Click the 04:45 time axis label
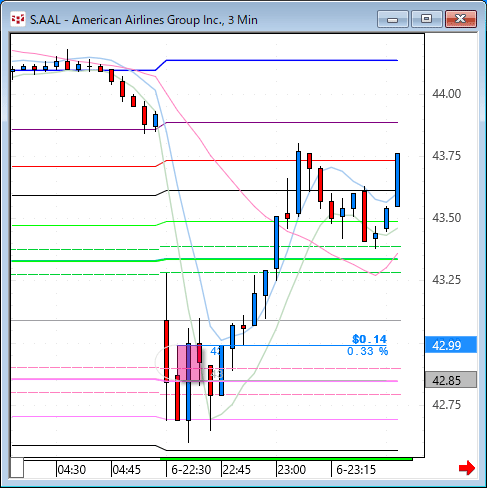487x488 pixels. click(127, 470)
